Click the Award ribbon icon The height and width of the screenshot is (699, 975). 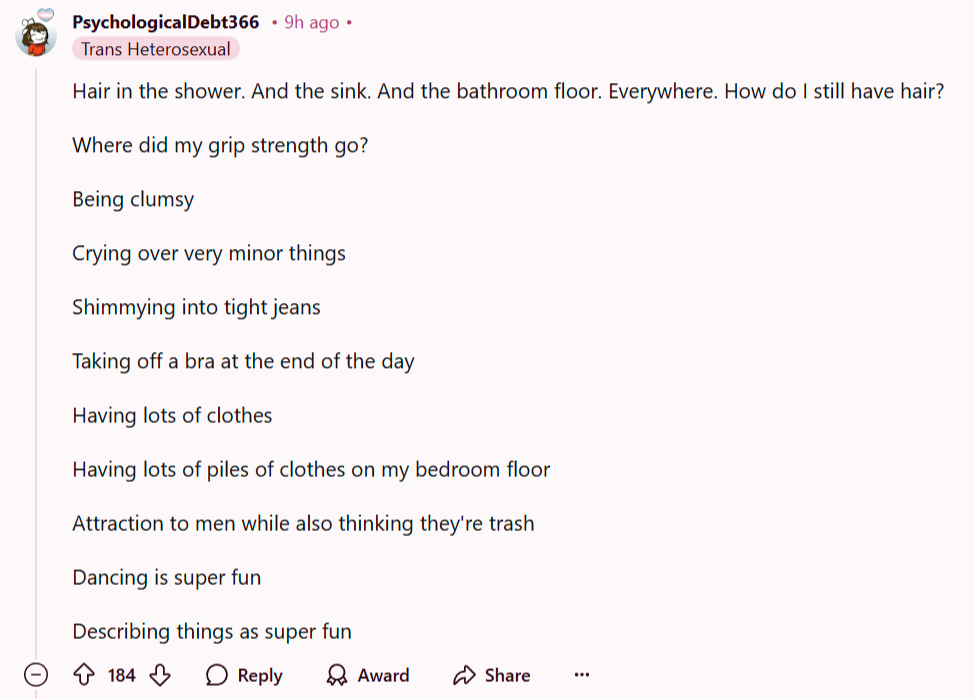click(336, 675)
